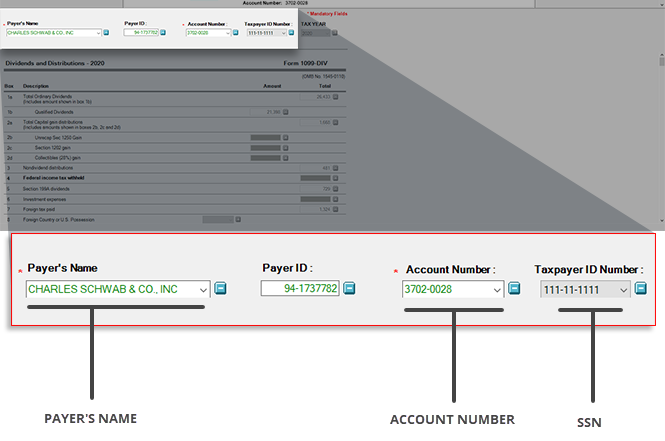Open the small header Account Number dropdown
Screen dimensions: 665x441
228,33
